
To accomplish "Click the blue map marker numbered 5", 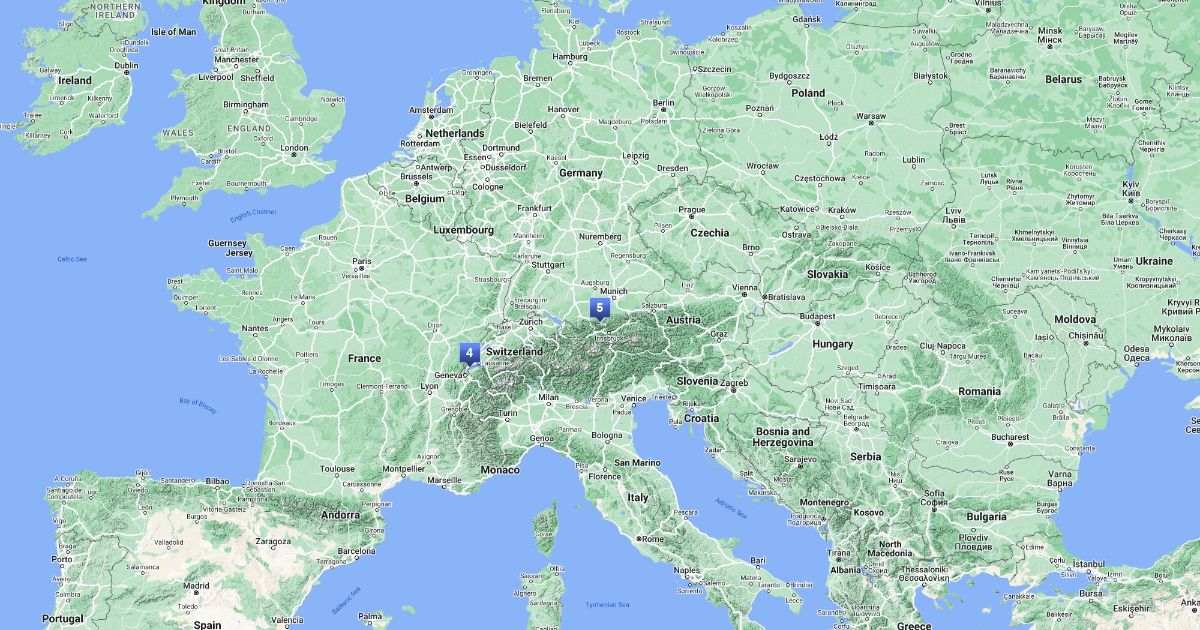I will click(598, 309).
